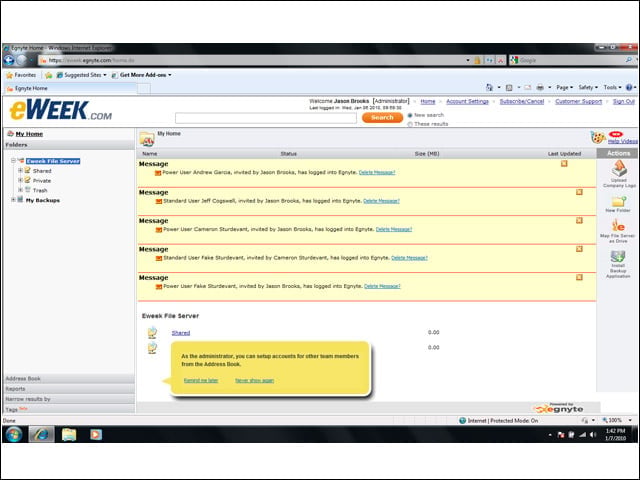Expand the Shared folder tree node
This screenshot has width=640, height=480.
pyautogui.click(x=20, y=170)
